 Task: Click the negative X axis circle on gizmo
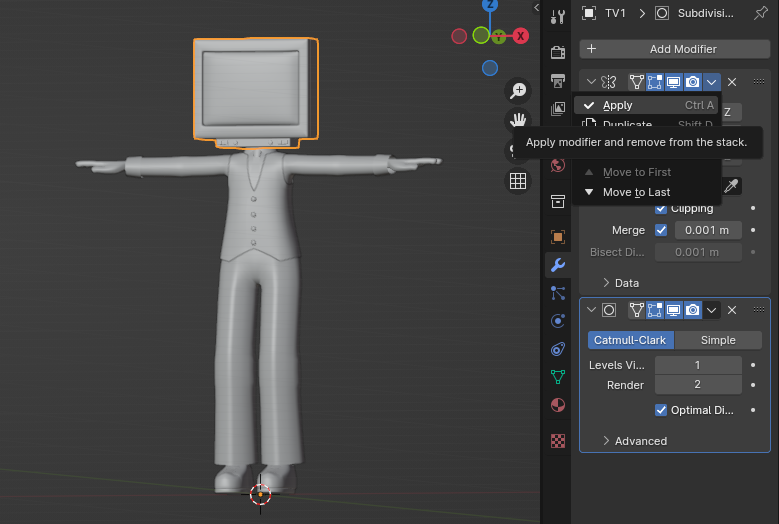[x=459, y=36]
